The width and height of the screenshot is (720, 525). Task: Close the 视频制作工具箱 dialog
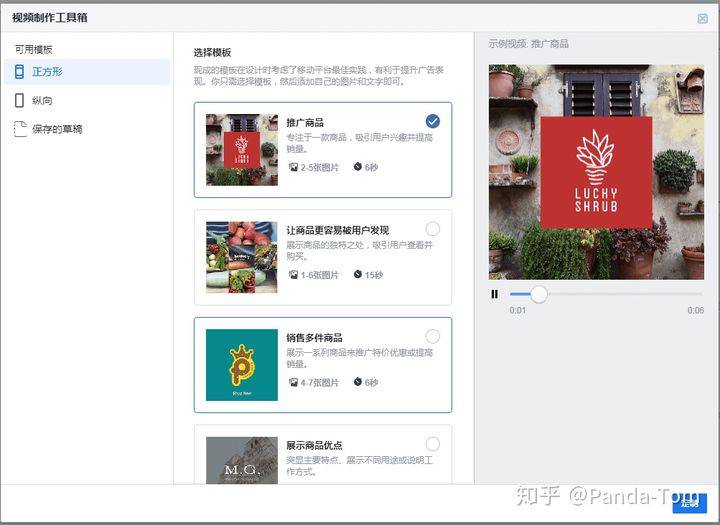[x=702, y=18]
